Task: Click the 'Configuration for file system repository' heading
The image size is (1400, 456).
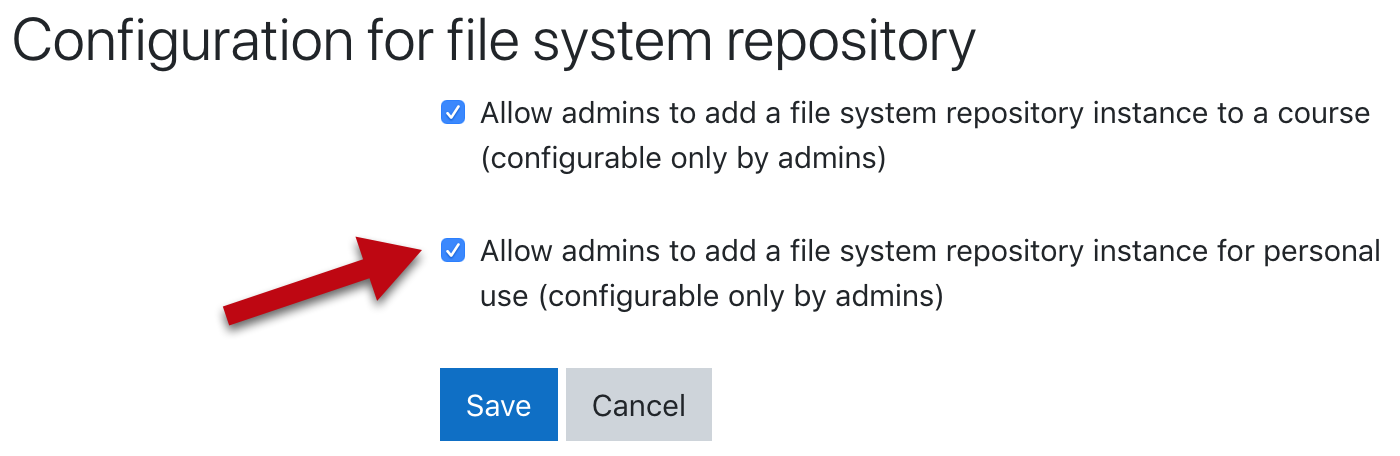Action: point(494,42)
